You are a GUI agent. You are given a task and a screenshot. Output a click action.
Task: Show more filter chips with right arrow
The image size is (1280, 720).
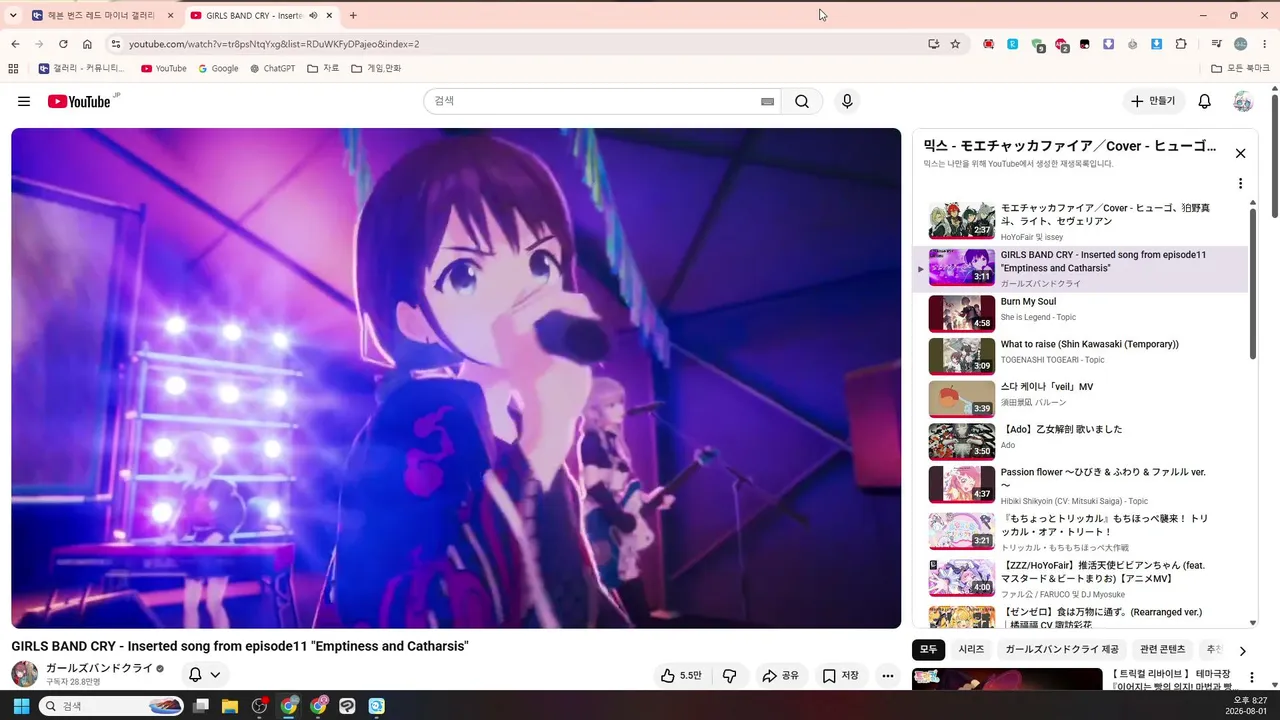coord(1243,651)
